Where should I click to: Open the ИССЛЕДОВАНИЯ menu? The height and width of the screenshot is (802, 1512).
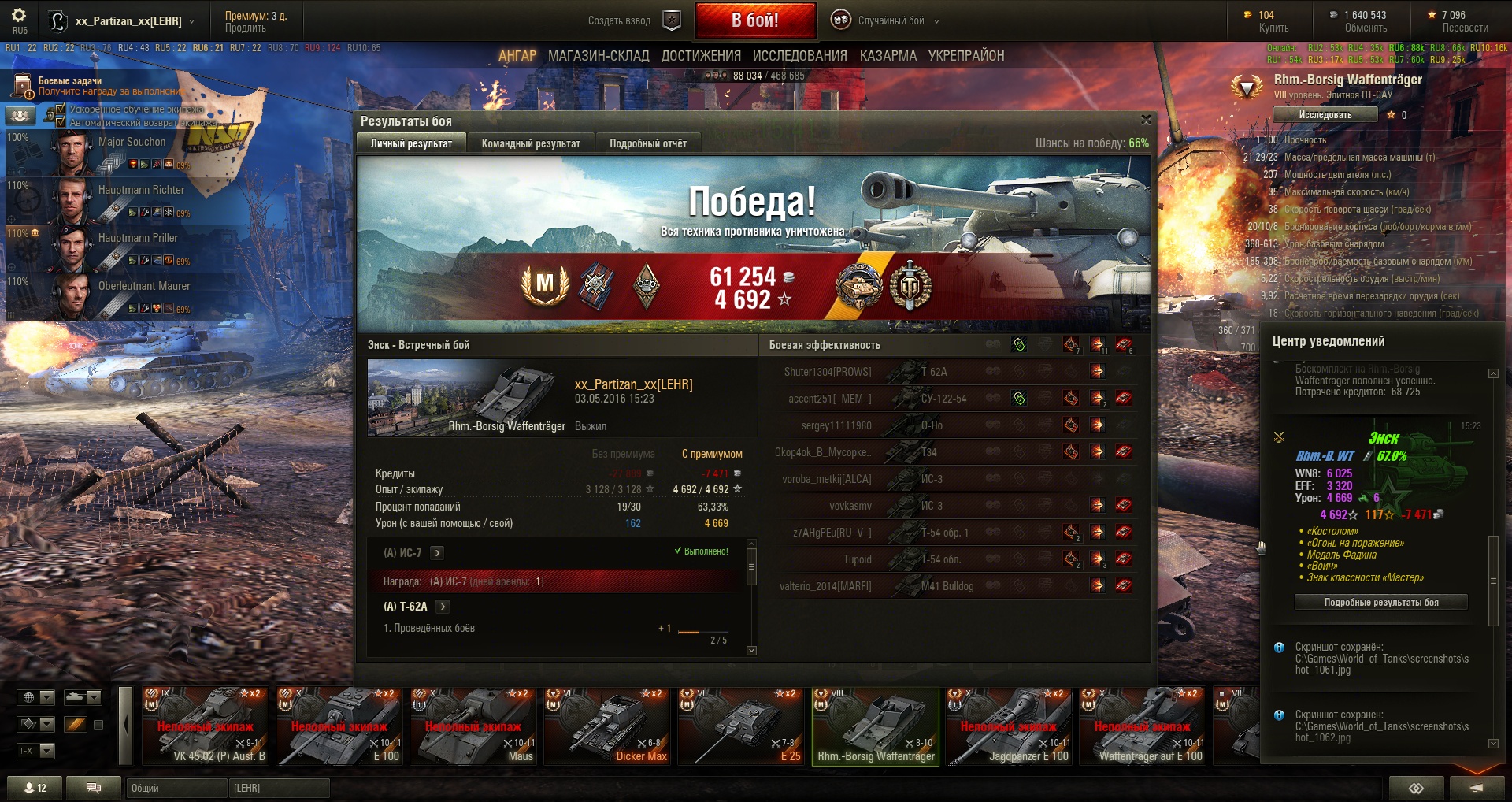pyautogui.click(x=799, y=56)
